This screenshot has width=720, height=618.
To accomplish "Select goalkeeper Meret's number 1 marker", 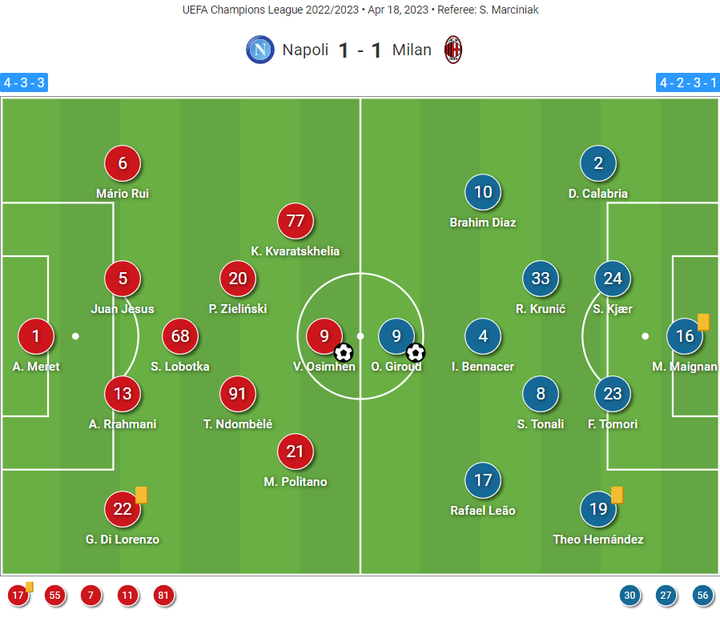I will click(x=36, y=336).
